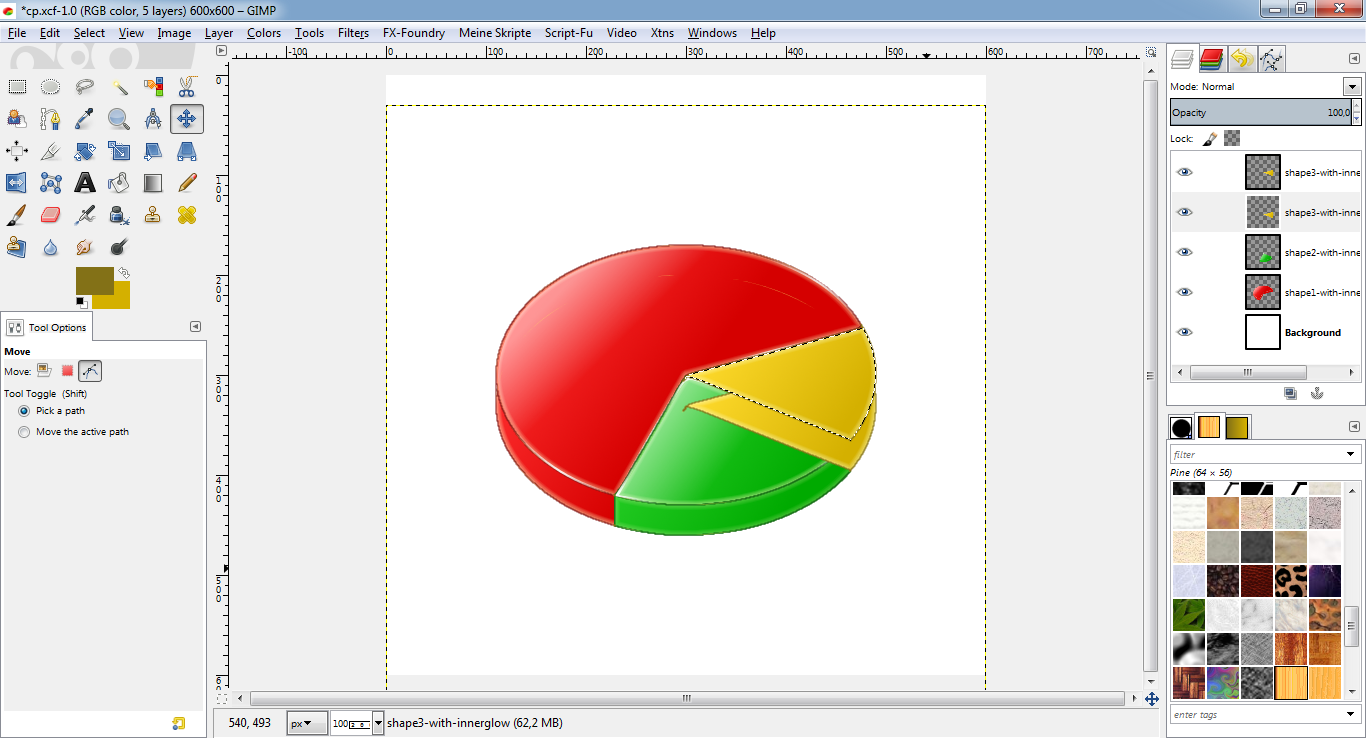Select the Scissors Select tool
The image size is (1366, 738).
point(187,87)
